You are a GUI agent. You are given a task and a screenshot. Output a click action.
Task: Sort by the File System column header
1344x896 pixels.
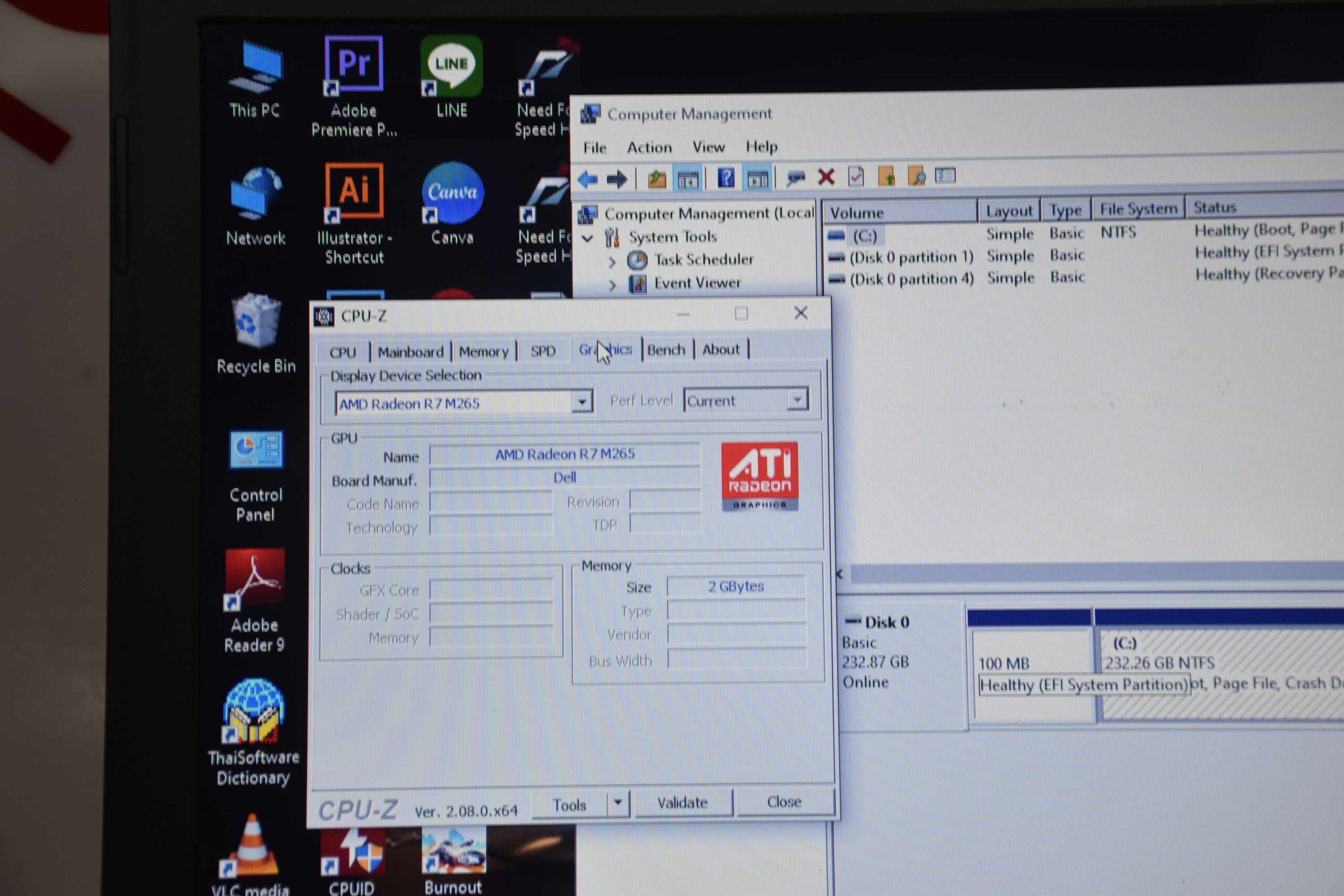pyautogui.click(x=1138, y=209)
